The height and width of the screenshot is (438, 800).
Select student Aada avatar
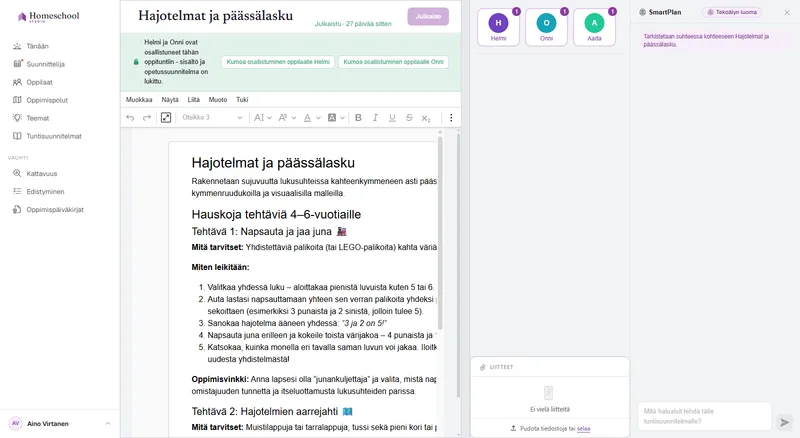tap(594, 28)
